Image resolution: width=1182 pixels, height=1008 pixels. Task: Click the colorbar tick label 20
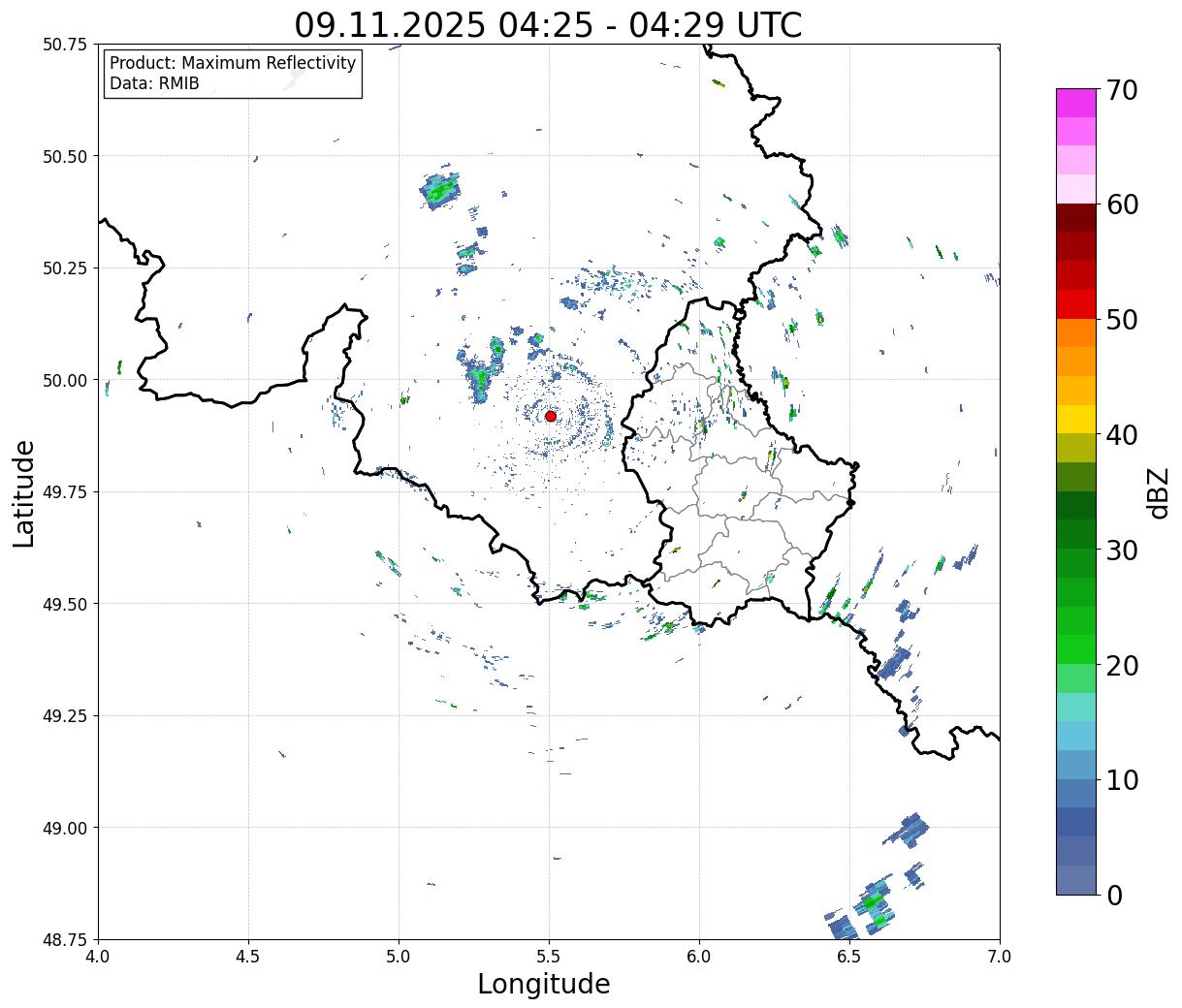point(1122,665)
